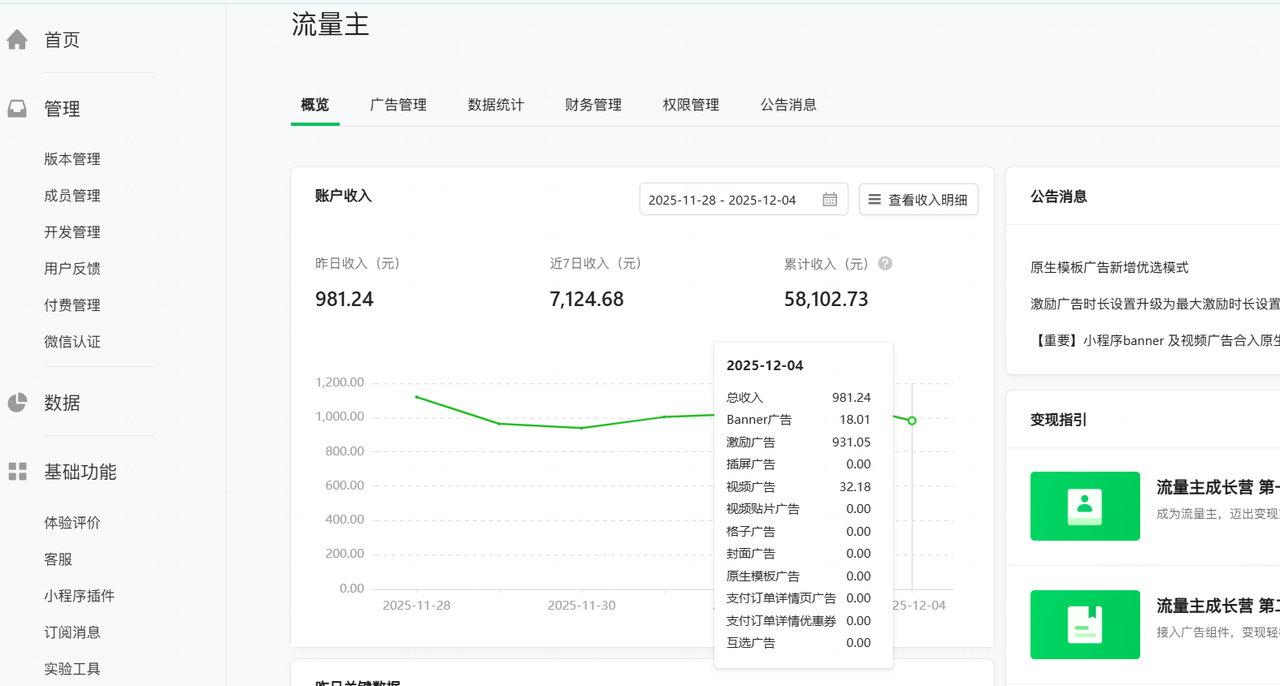Click the help icon next to 累计收入
The height and width of the screenshot is (686, 1280).
[885, 264]
